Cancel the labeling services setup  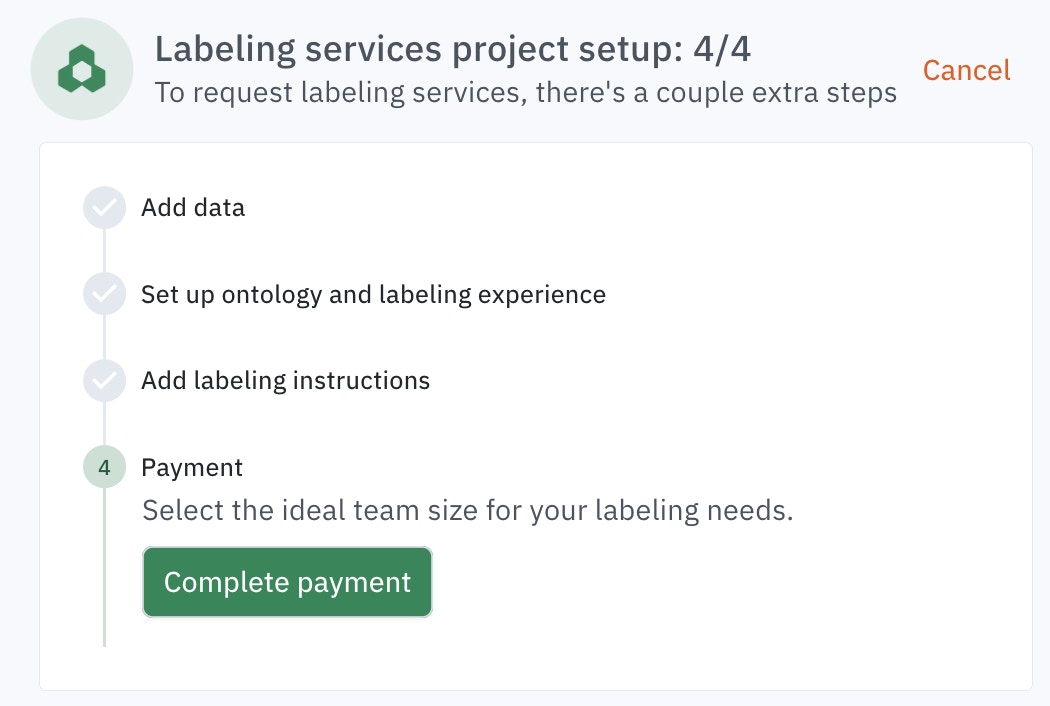(966, 70)
